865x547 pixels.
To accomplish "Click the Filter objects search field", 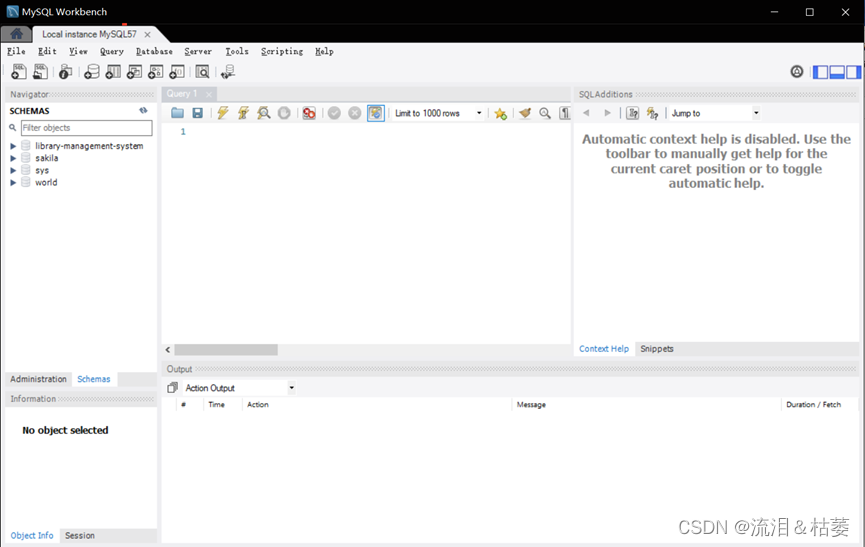I will pos(87,128).
